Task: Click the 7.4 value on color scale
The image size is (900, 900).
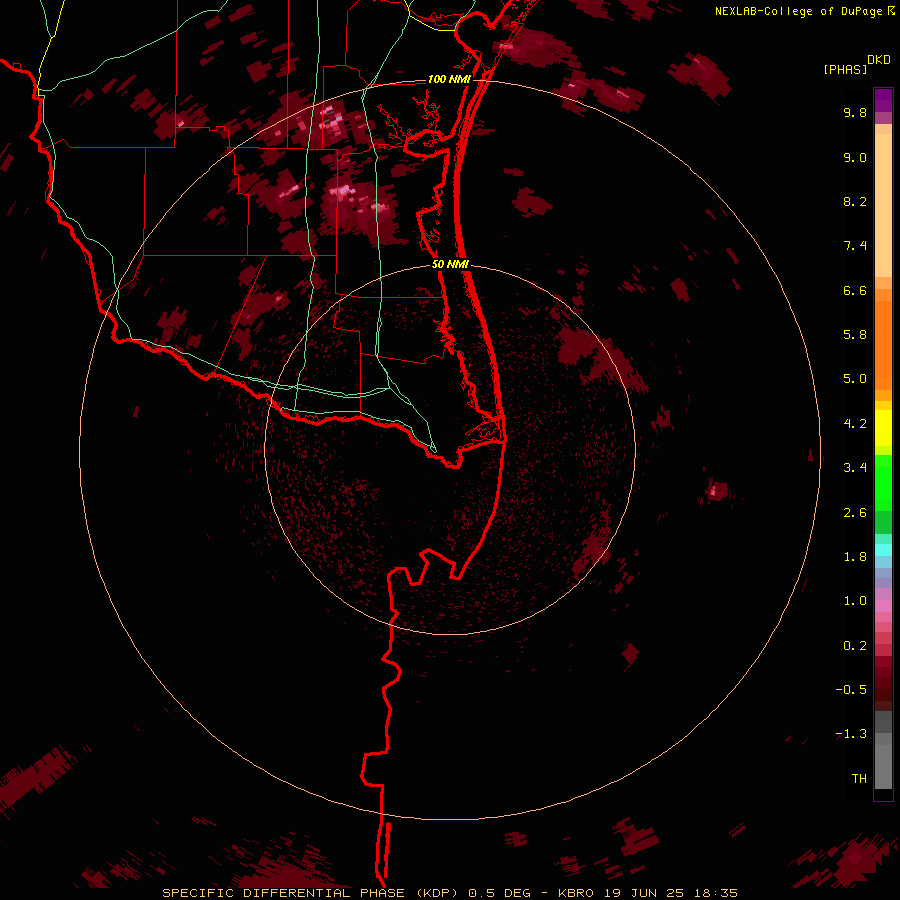Action: pos(855,246)
